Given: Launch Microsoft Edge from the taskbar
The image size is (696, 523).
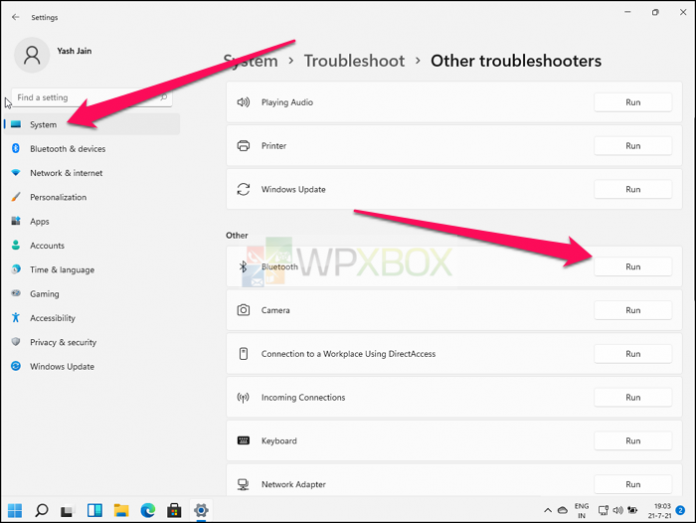Looking at the screenshot, I should click(148, 511).
